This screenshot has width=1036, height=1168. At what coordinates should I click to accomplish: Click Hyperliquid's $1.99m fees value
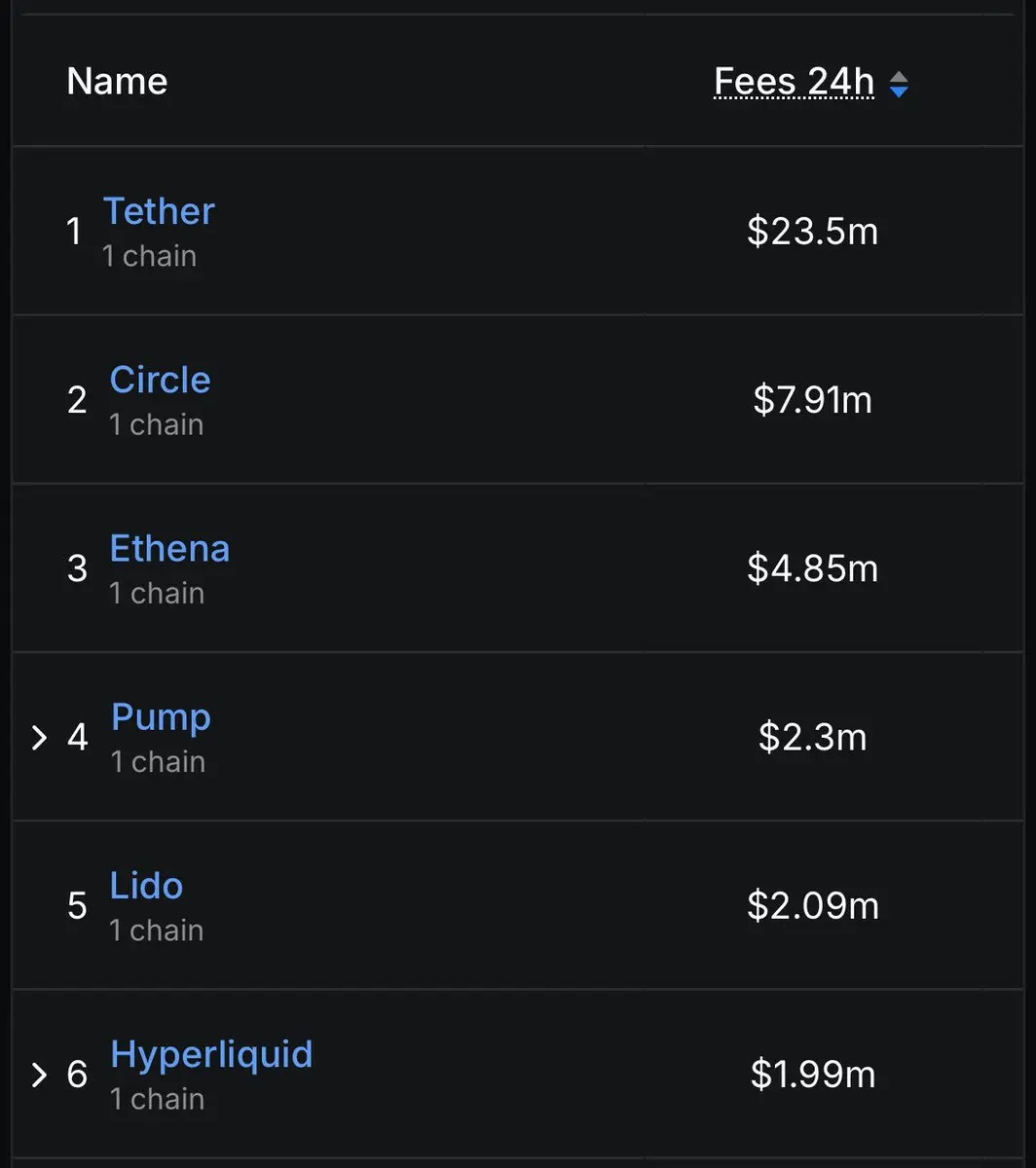pos(812,1075)
